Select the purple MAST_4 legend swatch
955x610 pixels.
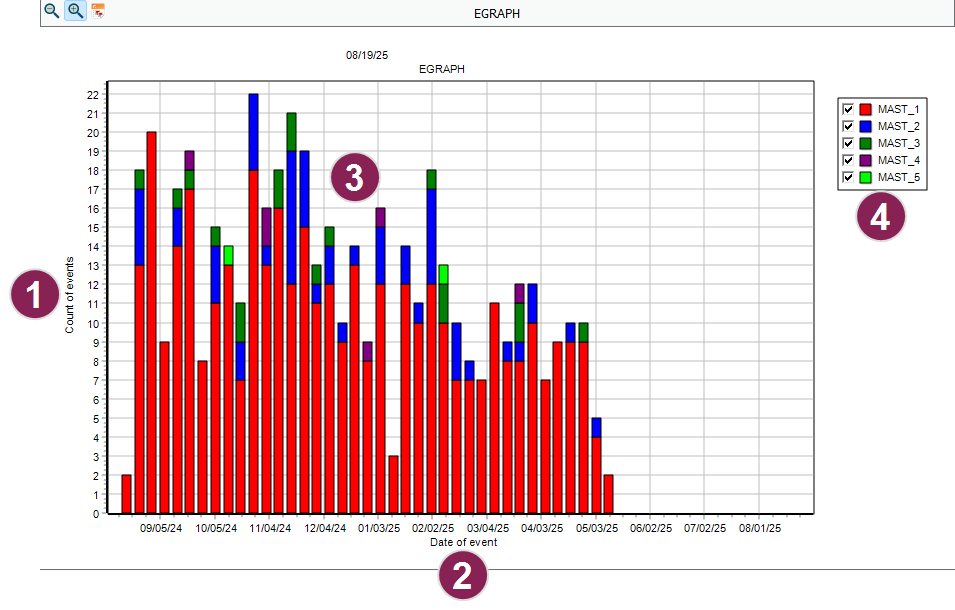pos(866,160)
